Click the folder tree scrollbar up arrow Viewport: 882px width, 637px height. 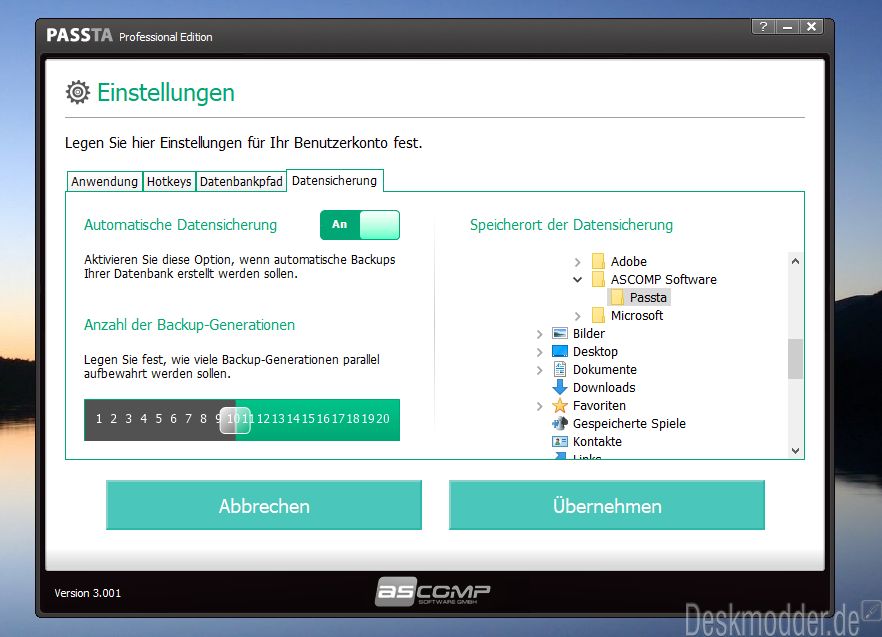pyautogui.click(x=795, y=261)
